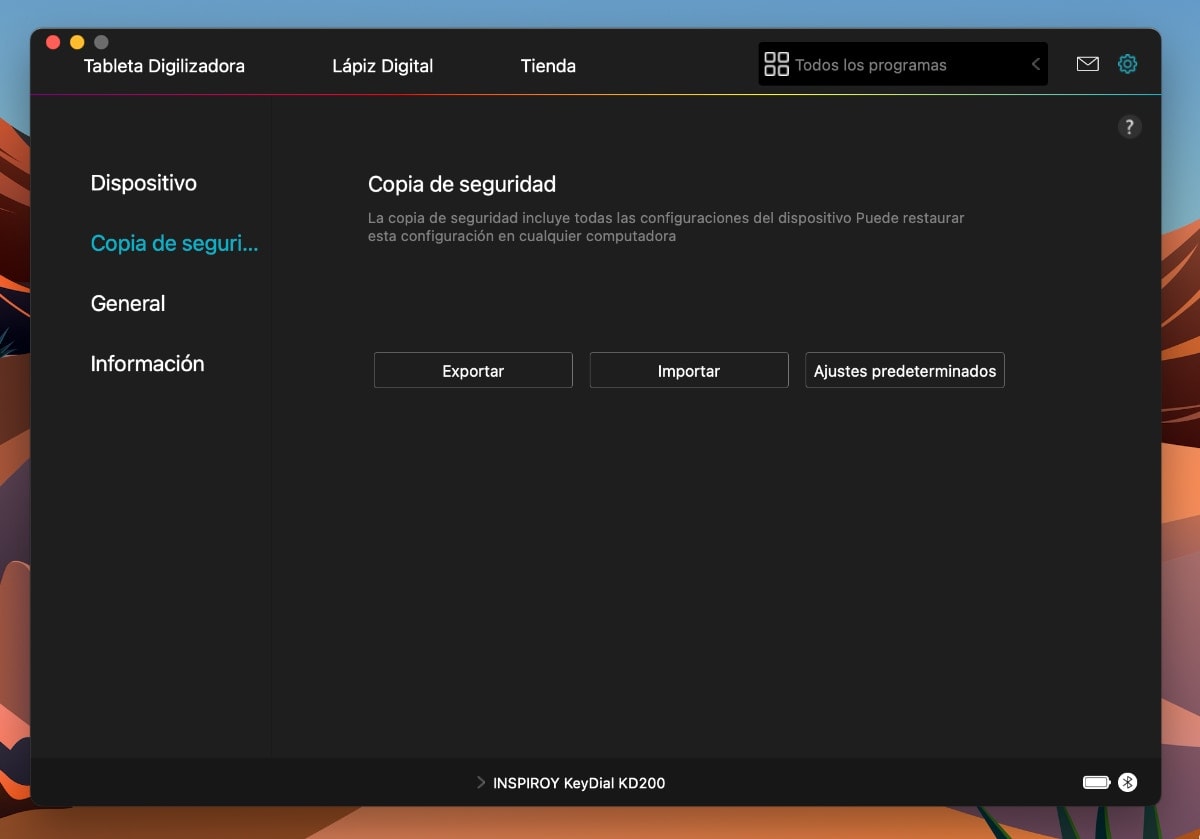Viewport: 1200px width, 839px height.
Task: Open the settings gear icon
Action: point(1128,63)
